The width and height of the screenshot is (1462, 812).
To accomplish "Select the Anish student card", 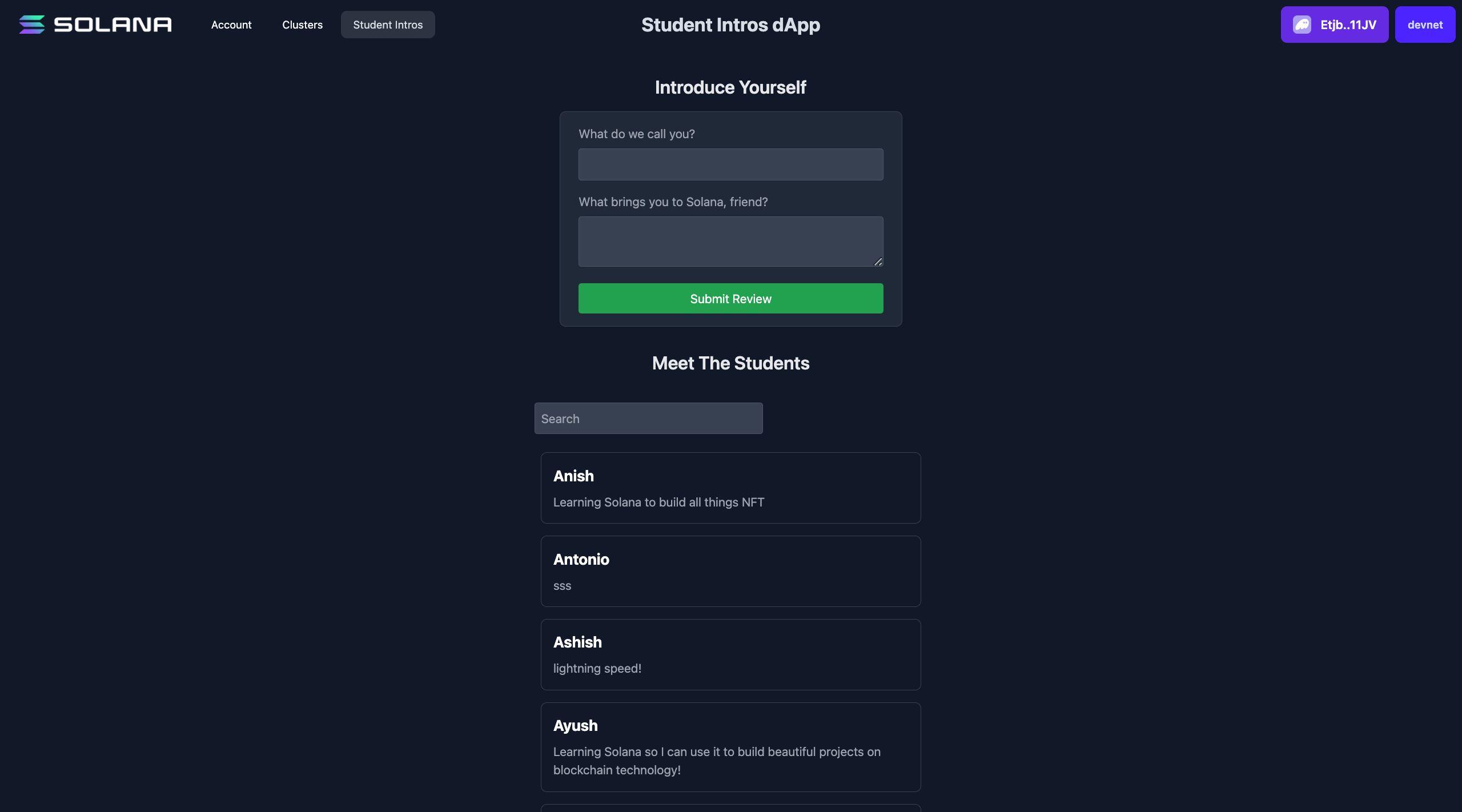I will [730, 488].
